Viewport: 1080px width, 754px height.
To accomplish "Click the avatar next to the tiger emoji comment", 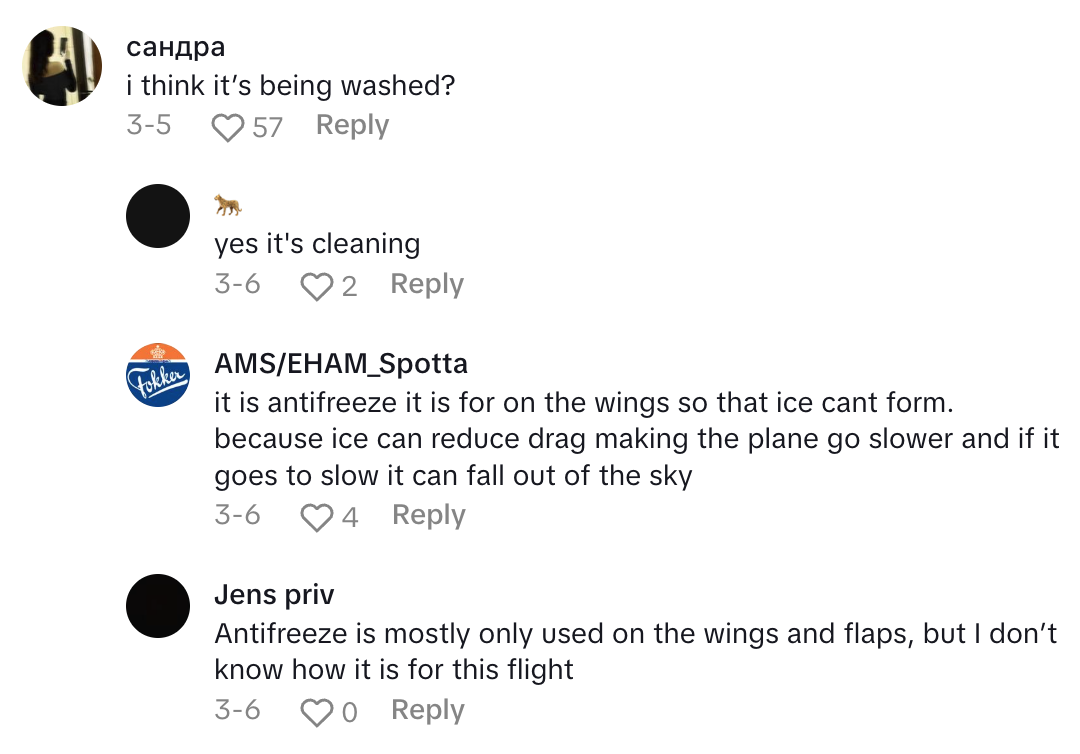I will (157, 215).
